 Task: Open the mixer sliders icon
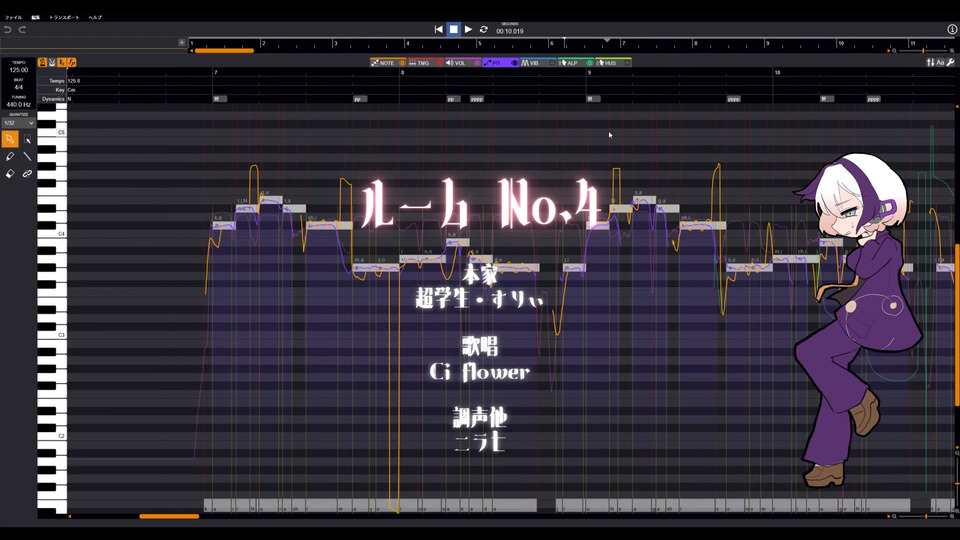coord(930,62)
